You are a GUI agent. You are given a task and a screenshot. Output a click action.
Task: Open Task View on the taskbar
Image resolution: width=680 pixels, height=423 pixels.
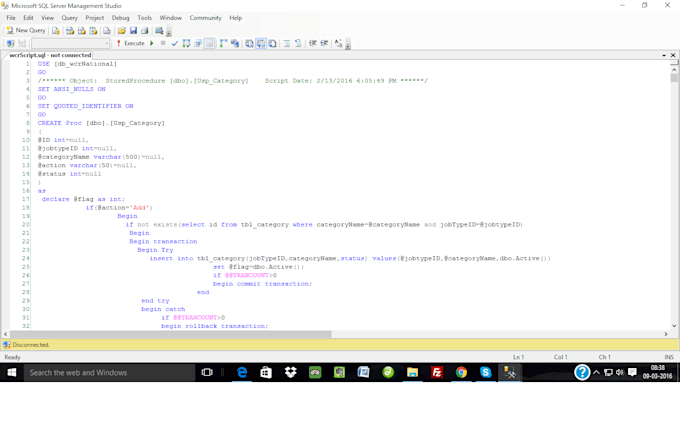pos(207,373)
